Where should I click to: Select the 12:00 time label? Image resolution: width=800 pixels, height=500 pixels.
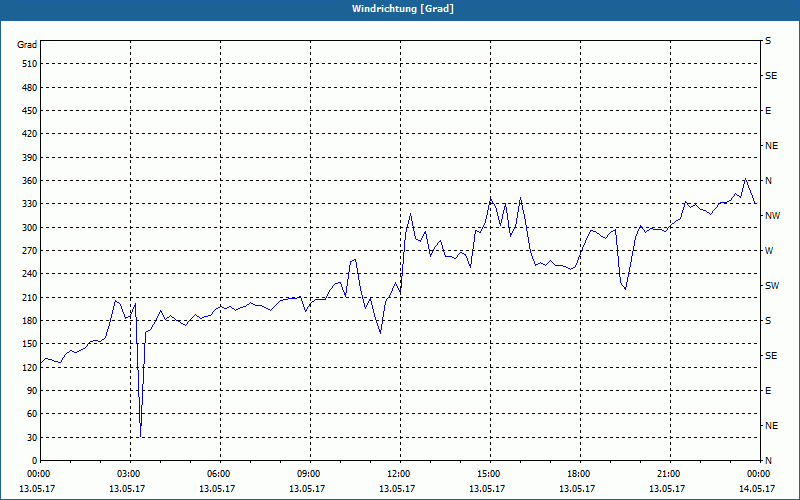point(398,474)
